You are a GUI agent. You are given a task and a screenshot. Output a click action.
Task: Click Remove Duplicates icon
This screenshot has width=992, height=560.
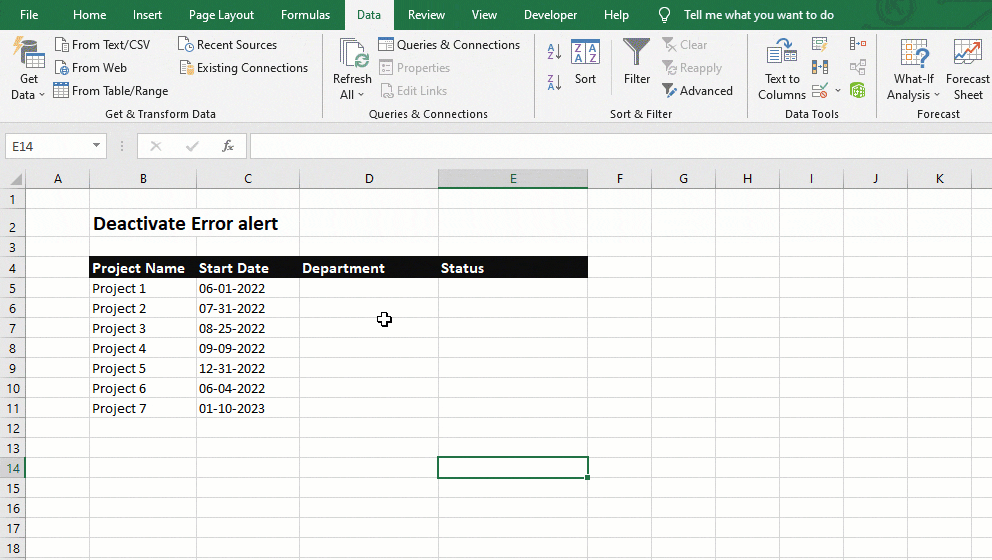820,67
